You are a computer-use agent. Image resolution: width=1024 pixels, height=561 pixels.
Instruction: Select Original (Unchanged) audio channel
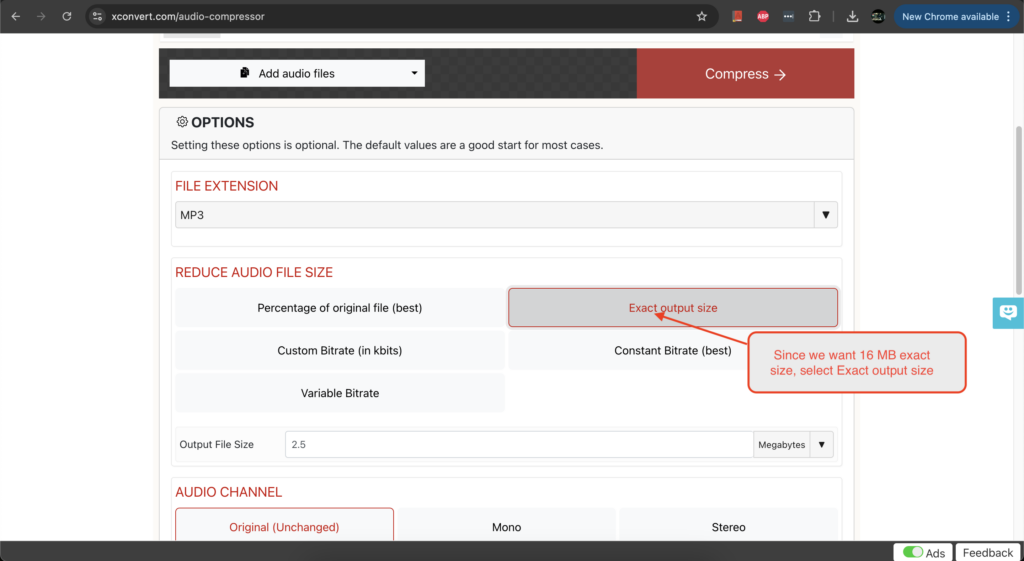pos(284,526)
